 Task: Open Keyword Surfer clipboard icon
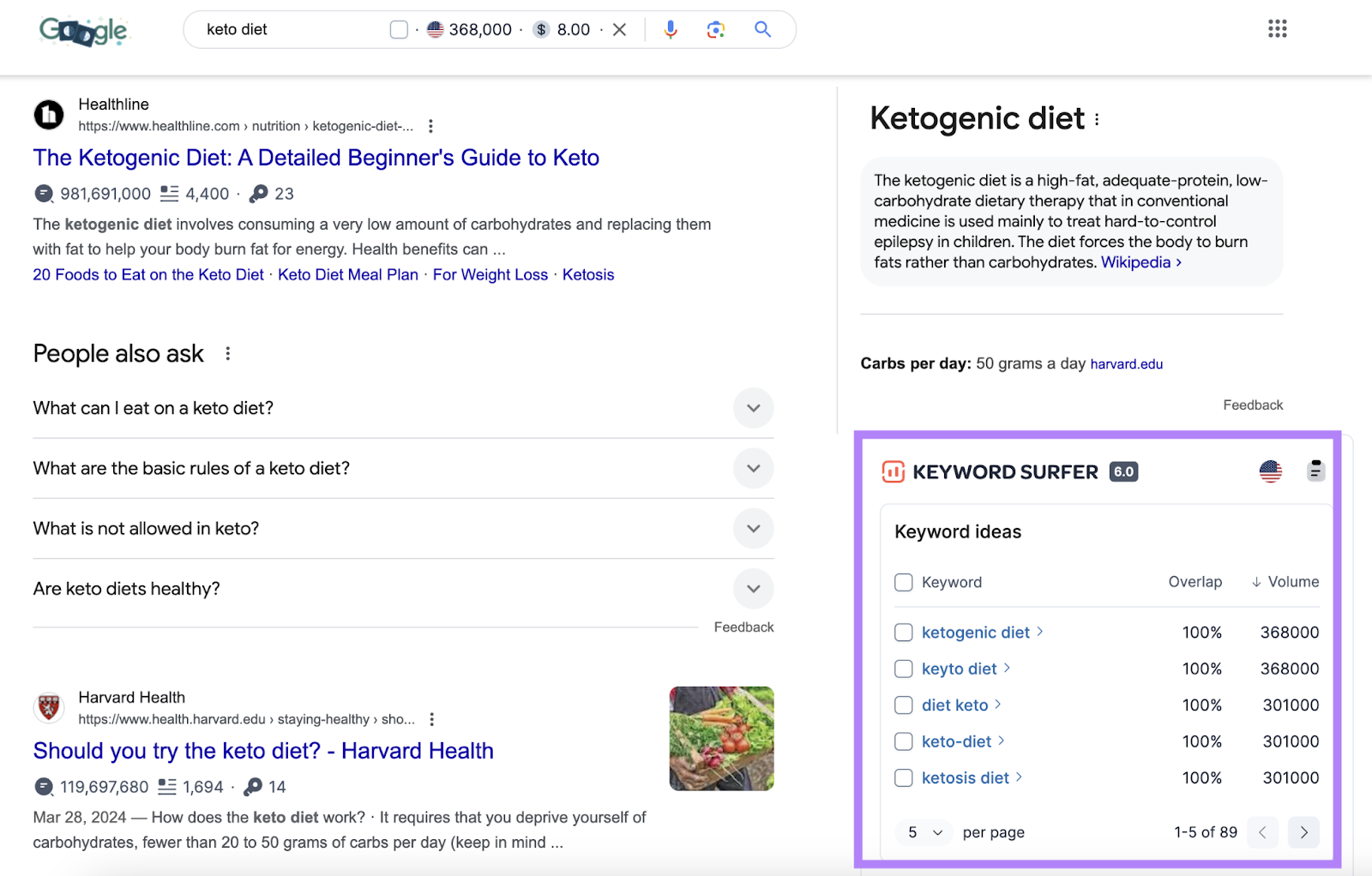[x=1315, y=471]
